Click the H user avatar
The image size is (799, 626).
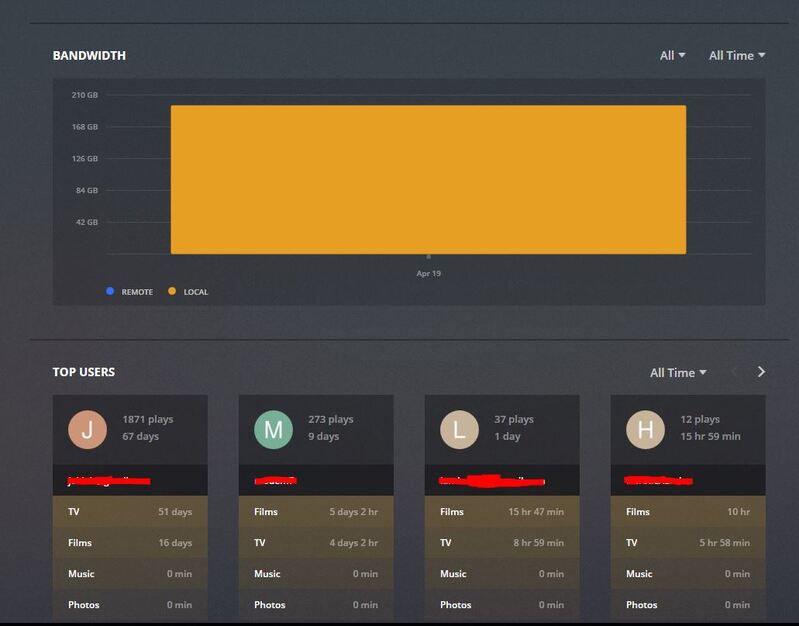pos(645,430)
